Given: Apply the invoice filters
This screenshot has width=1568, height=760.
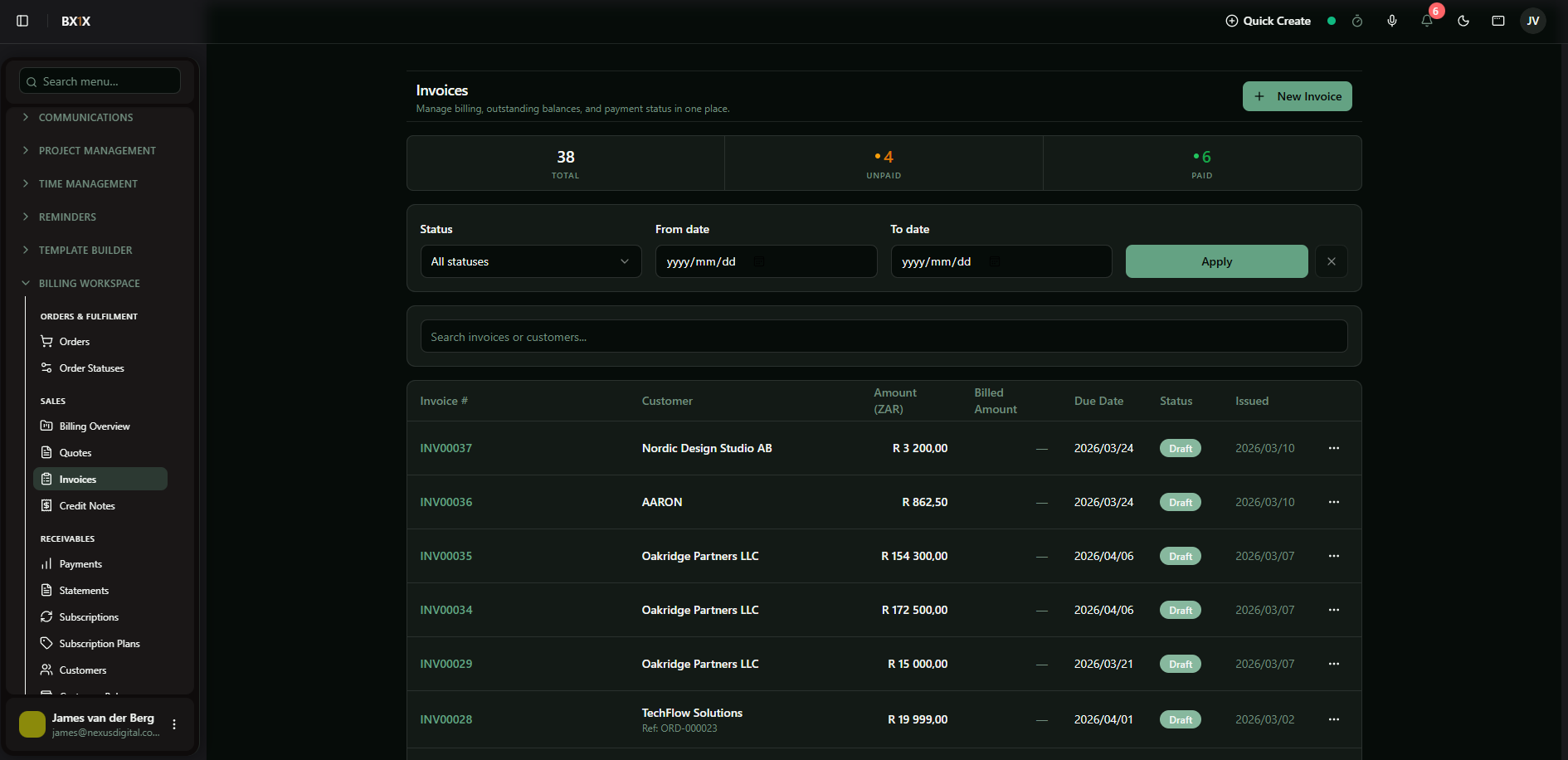Looking at the screenshot, I should [x=1216, y=261].
